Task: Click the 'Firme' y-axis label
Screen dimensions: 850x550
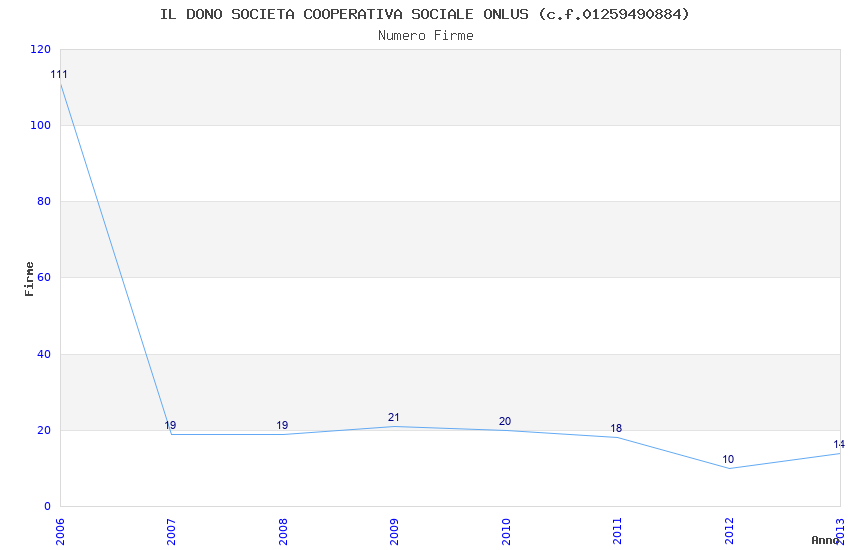Action: tap(29, 279)
